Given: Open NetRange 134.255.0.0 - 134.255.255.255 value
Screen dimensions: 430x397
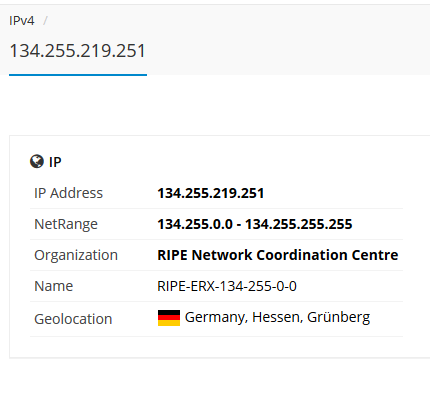Looking at the screenshot, I should click(255, 224).
